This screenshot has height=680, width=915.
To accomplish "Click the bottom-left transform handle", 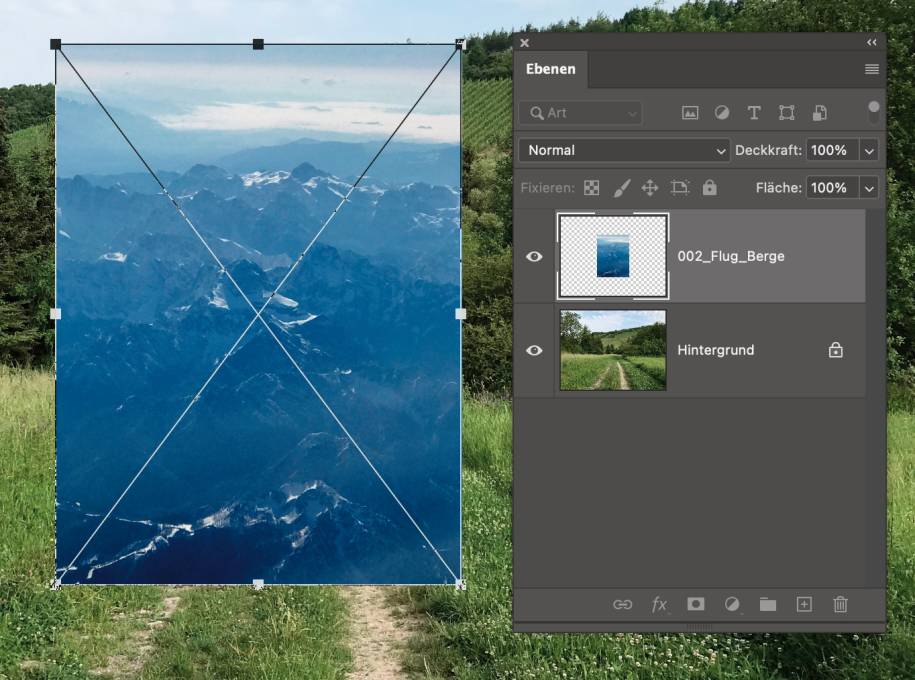I will tap(56, 584).
